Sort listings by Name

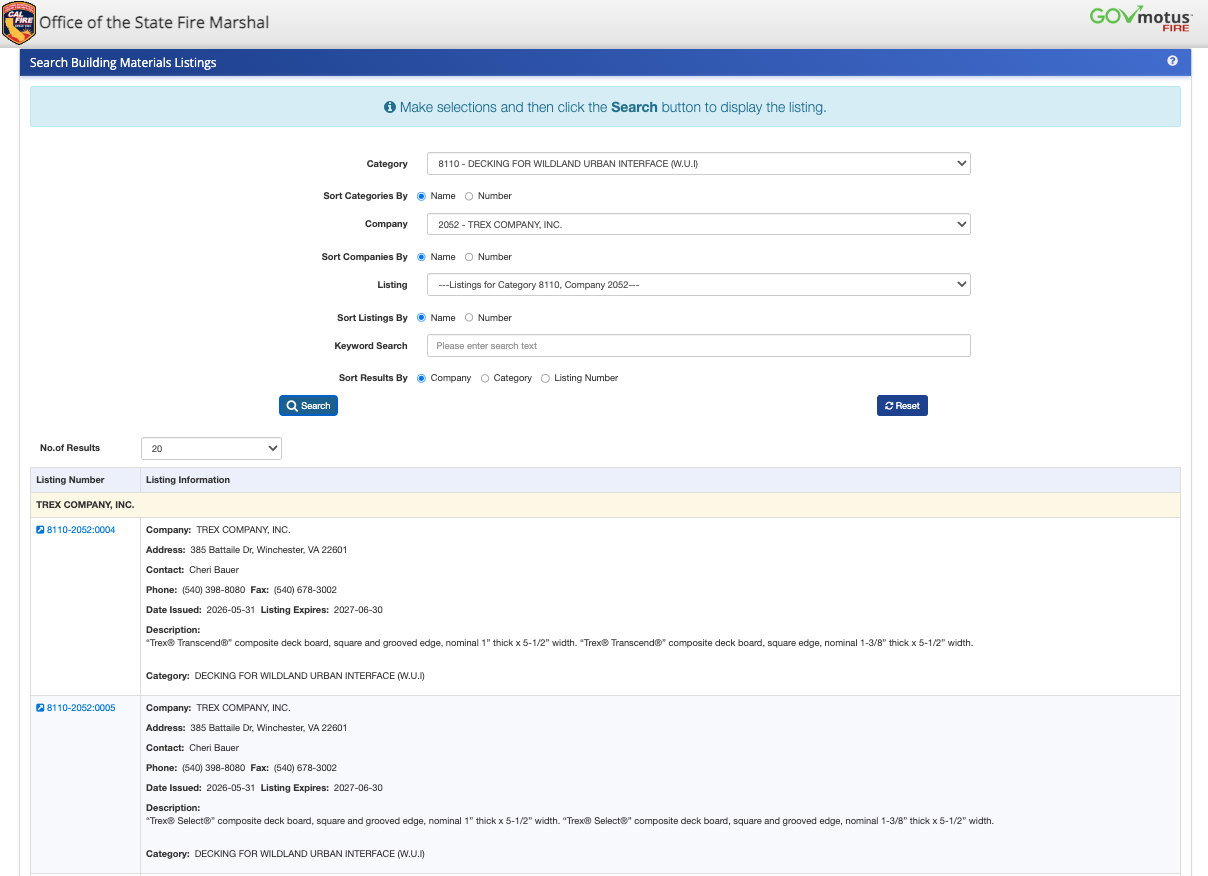pyautogui.click(x=421, y=318)
